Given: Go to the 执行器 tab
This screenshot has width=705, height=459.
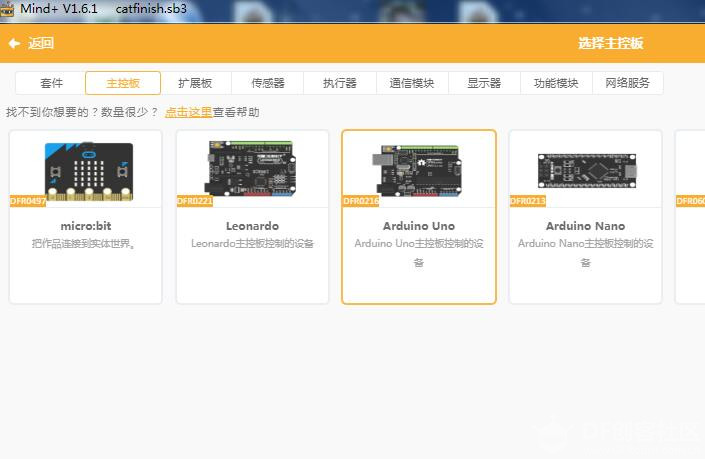Looking at the screenshot, I should click(339, 83).
